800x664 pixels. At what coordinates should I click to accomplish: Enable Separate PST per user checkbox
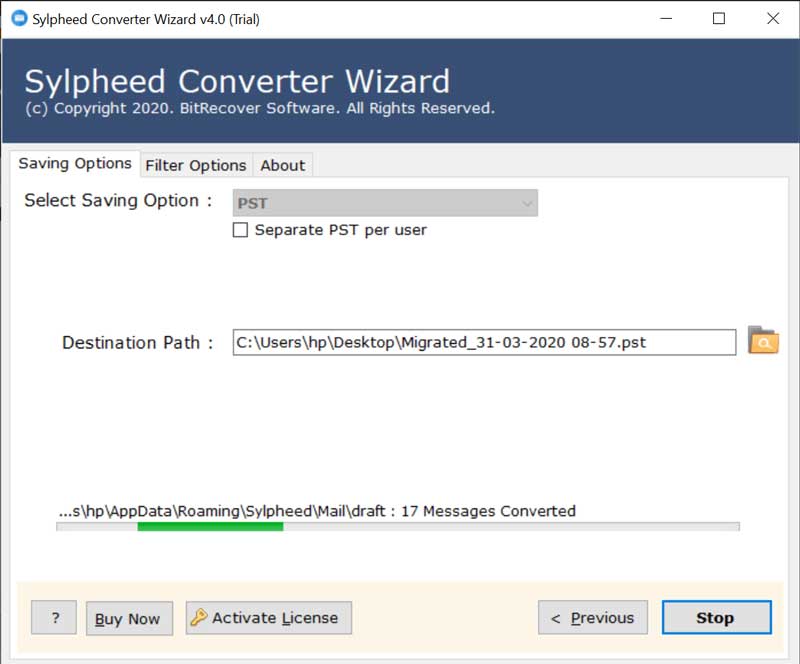coord(240,230)
